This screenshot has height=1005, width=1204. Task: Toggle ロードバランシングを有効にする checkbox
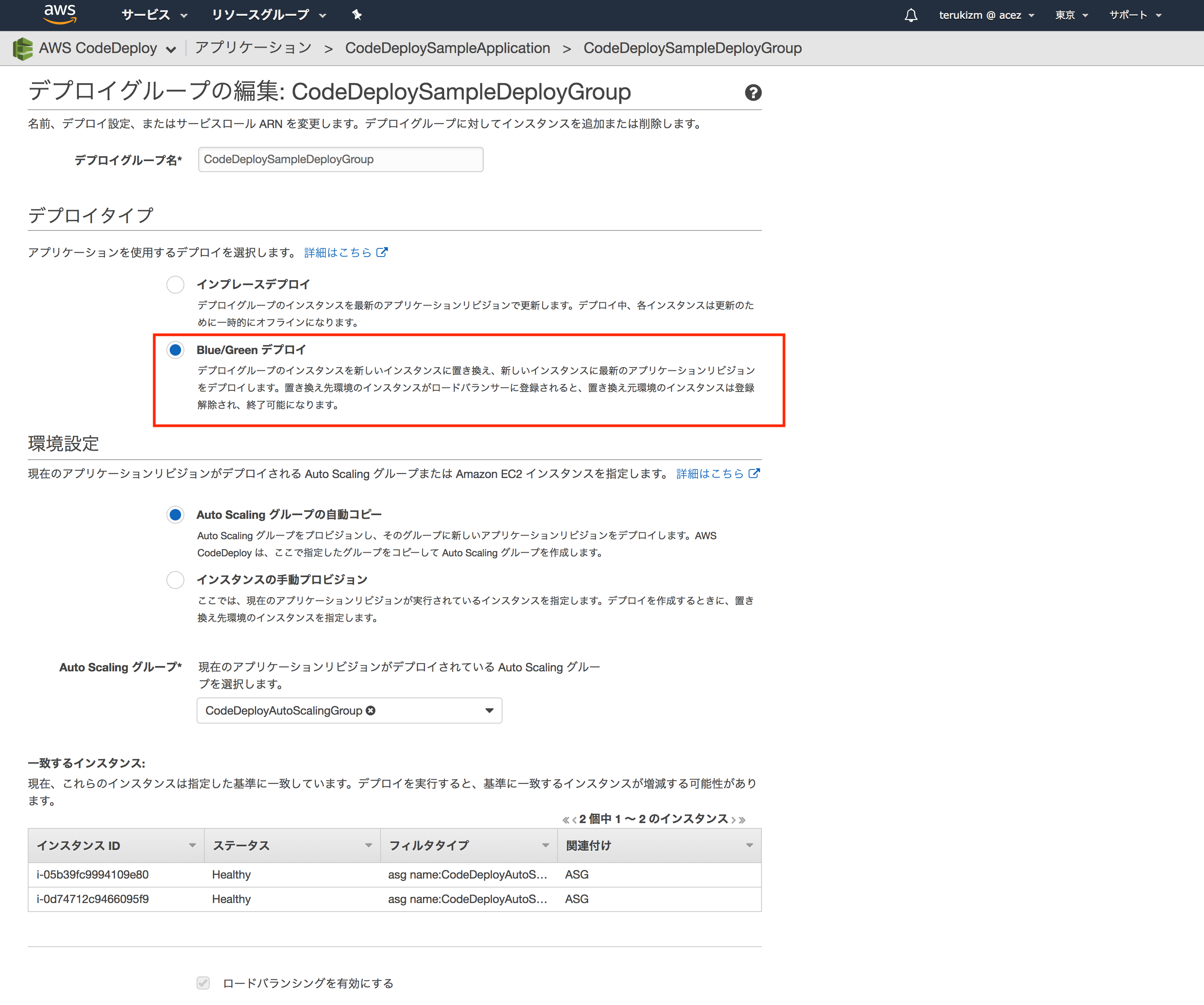tap(203, 983)
